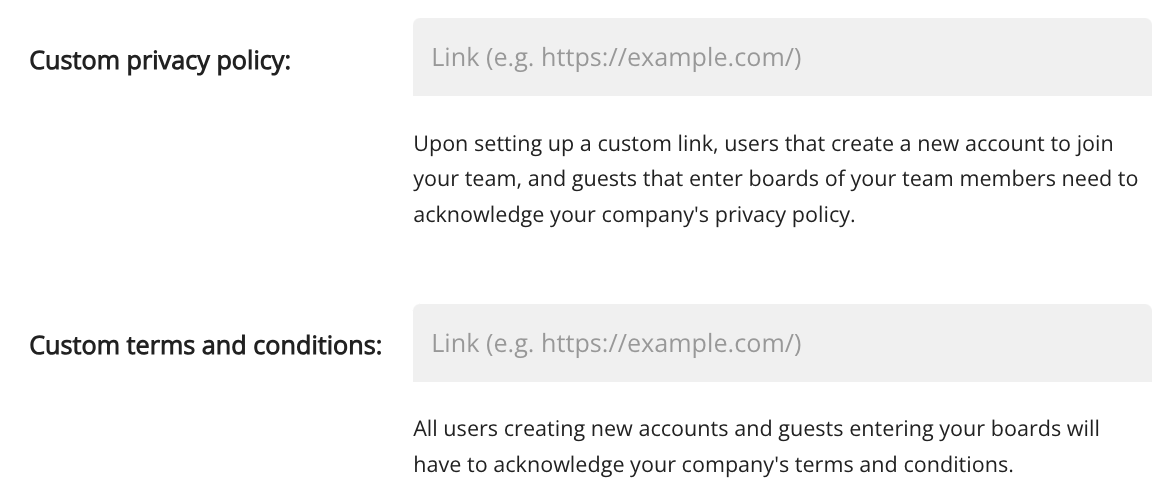1172x496 pixels.
Task: Click the 'All users creating new accounts' line
Action: (756, 429)
